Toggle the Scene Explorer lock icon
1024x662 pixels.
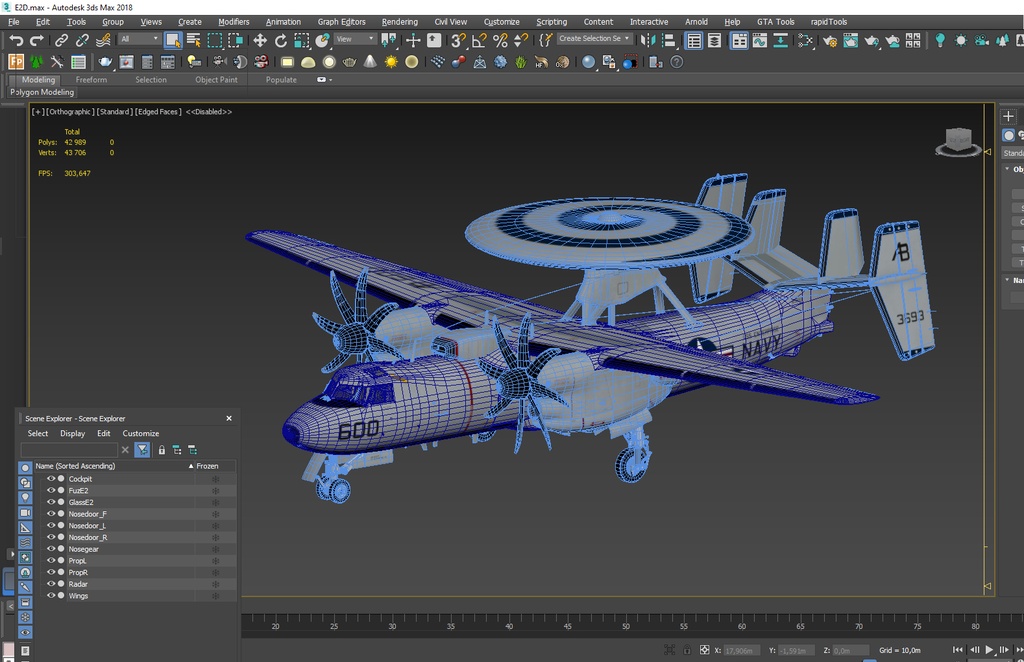point(161,450)
